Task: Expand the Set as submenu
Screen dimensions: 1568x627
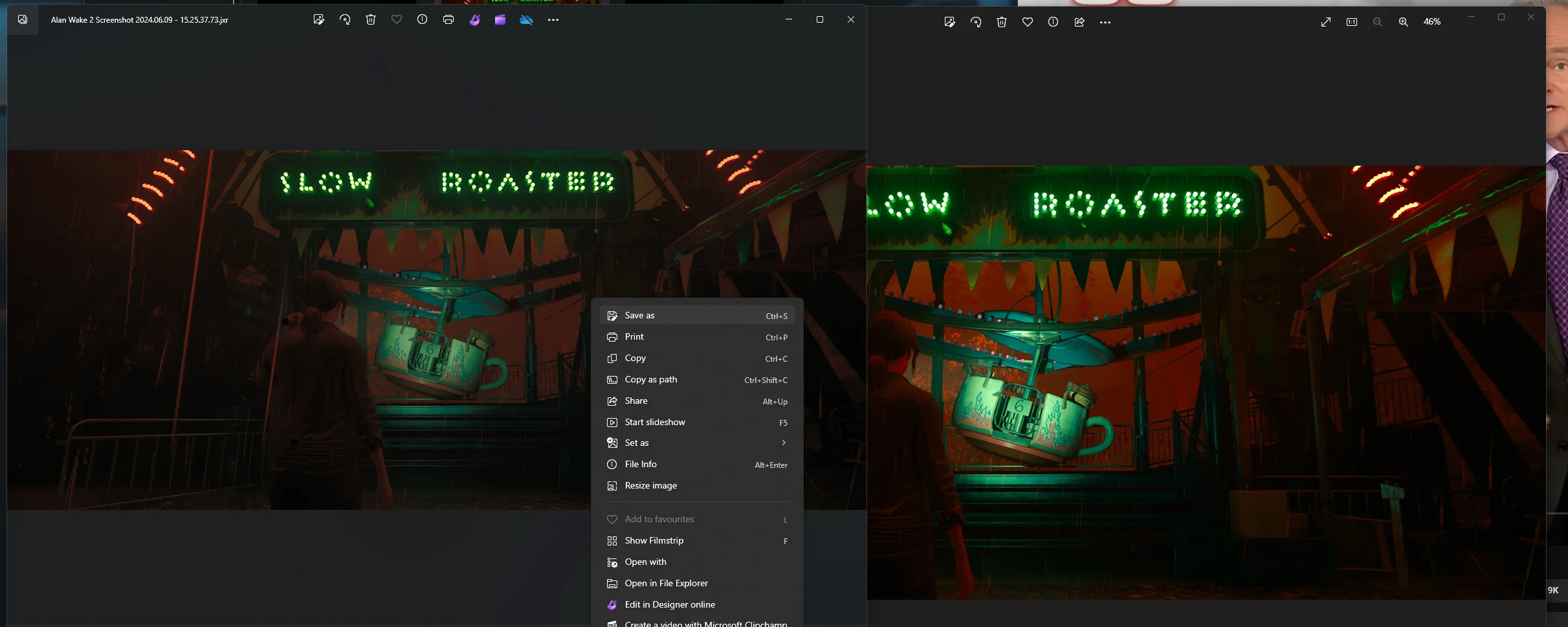Action: 697,443
